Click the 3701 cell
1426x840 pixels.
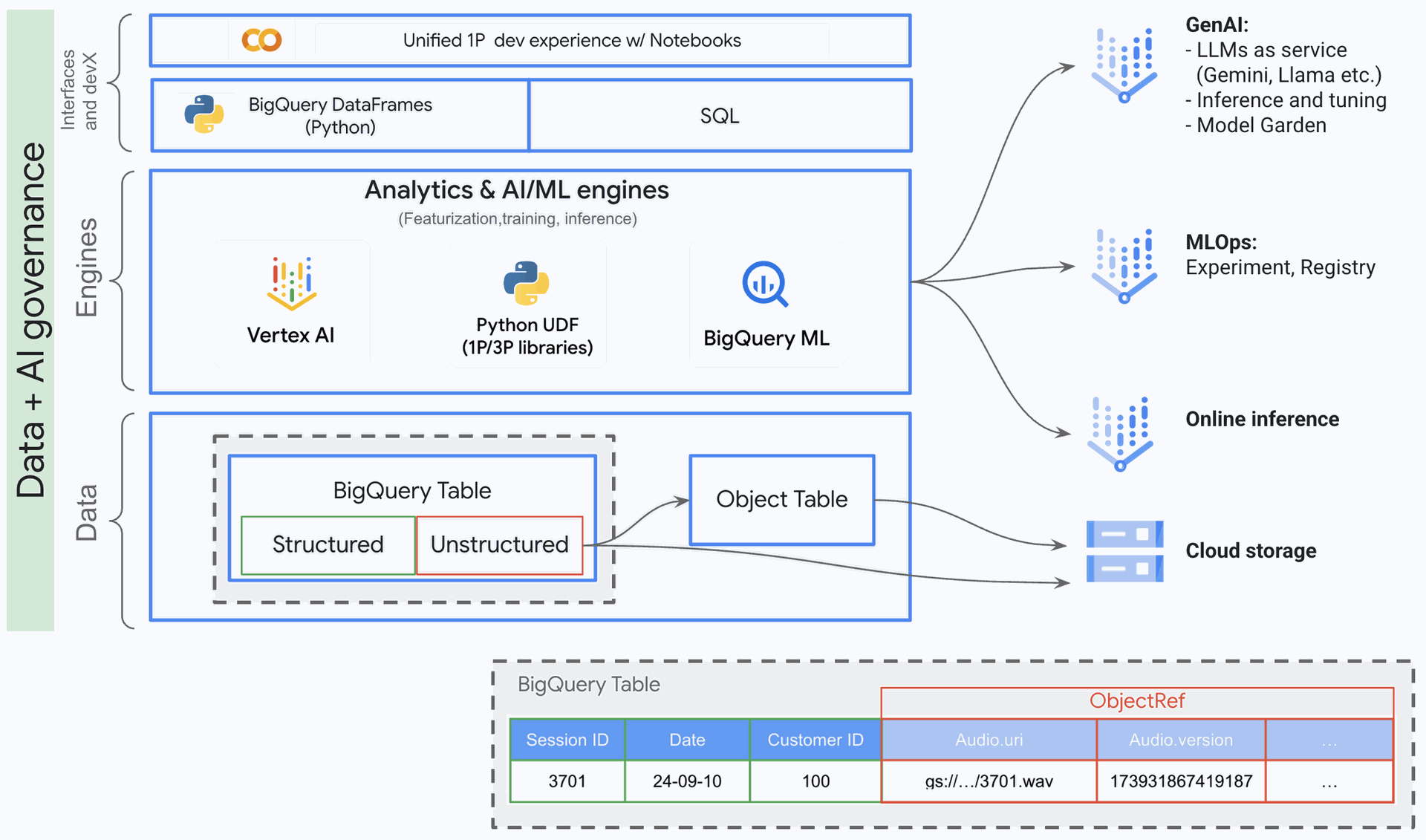[x=567, y=781]
